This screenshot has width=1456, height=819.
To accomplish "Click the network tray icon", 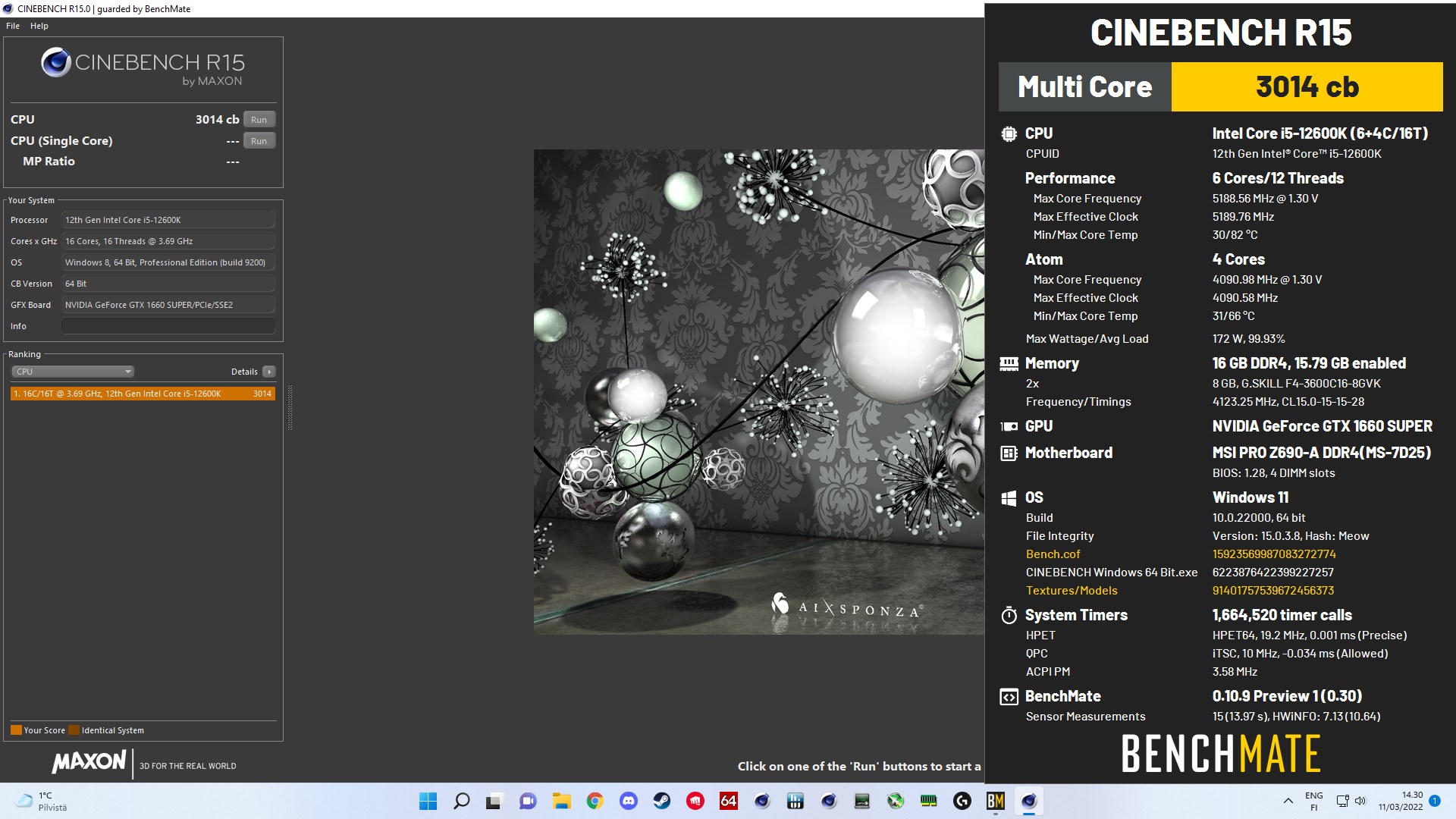I will coord(1342,801).
